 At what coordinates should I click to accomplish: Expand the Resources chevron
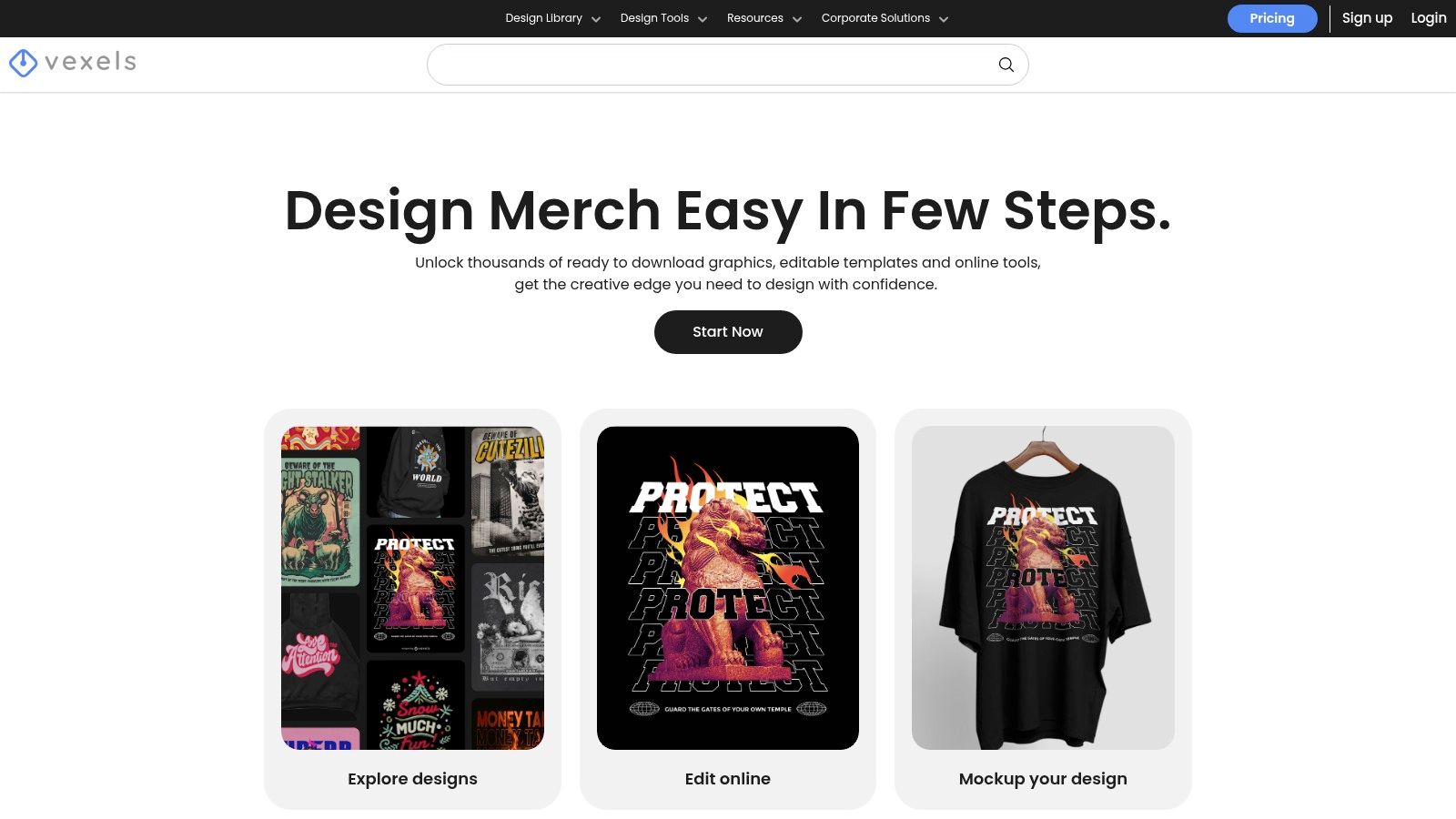[x=797, y=19]
